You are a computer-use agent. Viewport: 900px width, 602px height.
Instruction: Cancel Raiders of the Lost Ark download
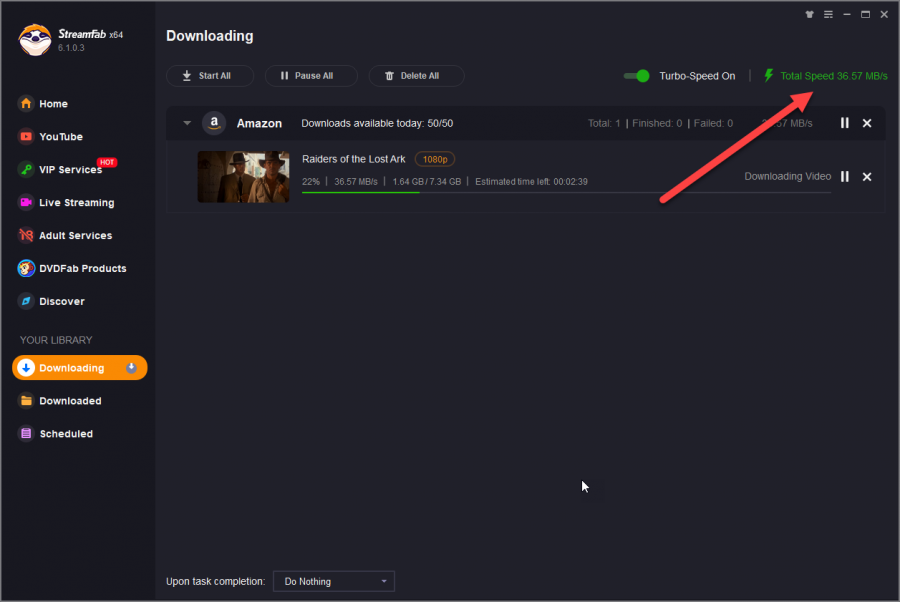coord(867,177)
